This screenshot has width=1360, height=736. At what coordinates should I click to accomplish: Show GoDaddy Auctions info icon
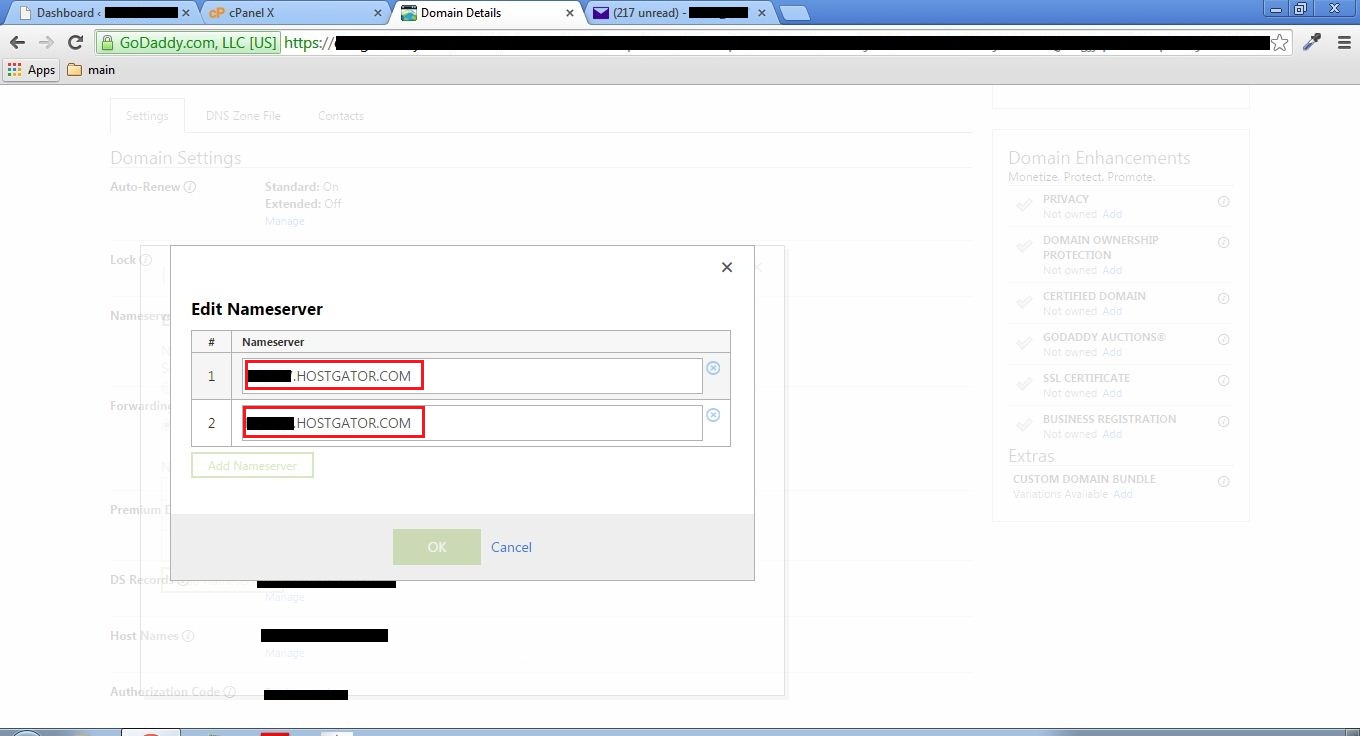pos(1223,339)
